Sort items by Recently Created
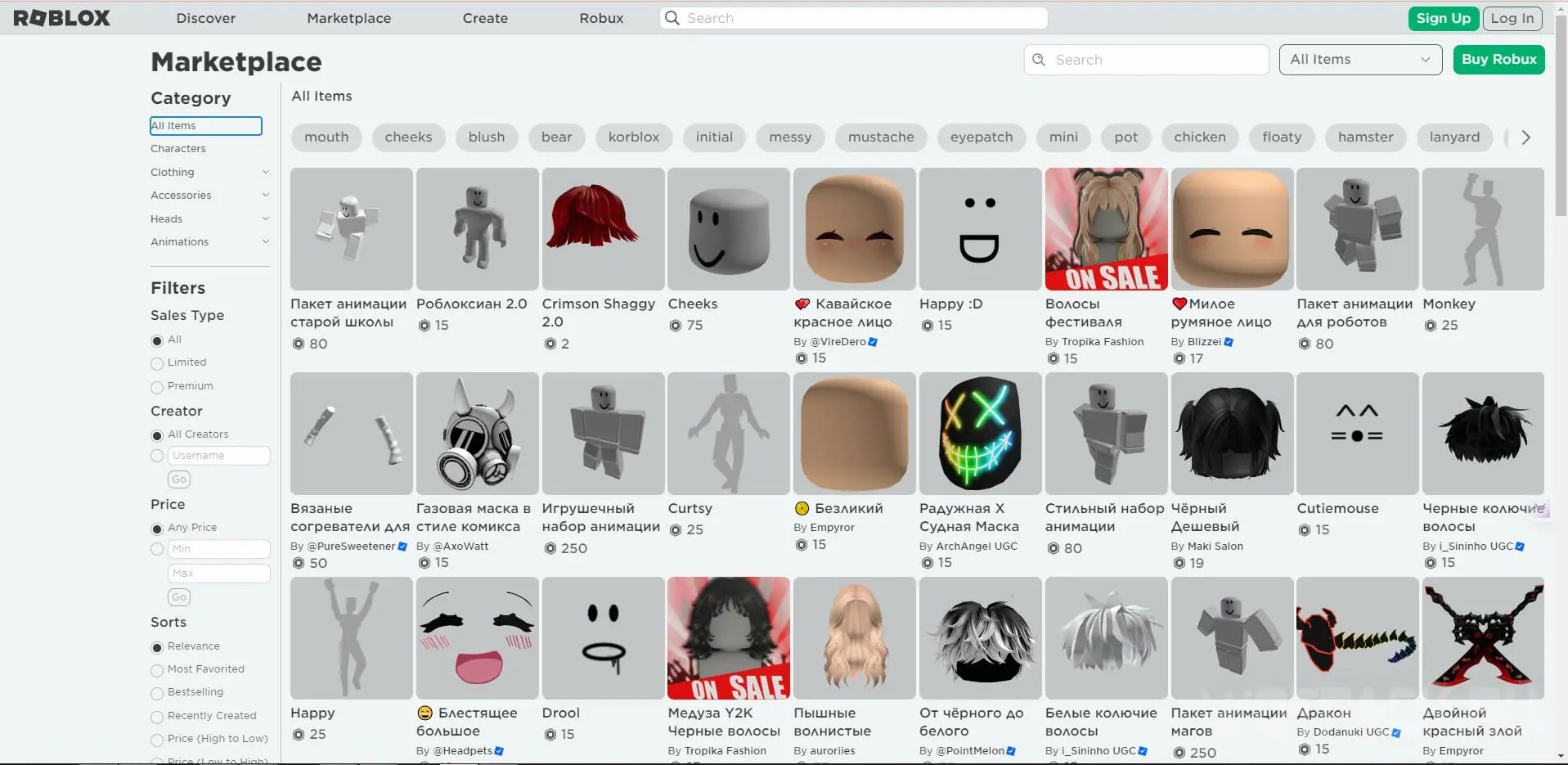Image resolution: width=1568 pixels, height=765 pixels. click(x=157, y=717)
